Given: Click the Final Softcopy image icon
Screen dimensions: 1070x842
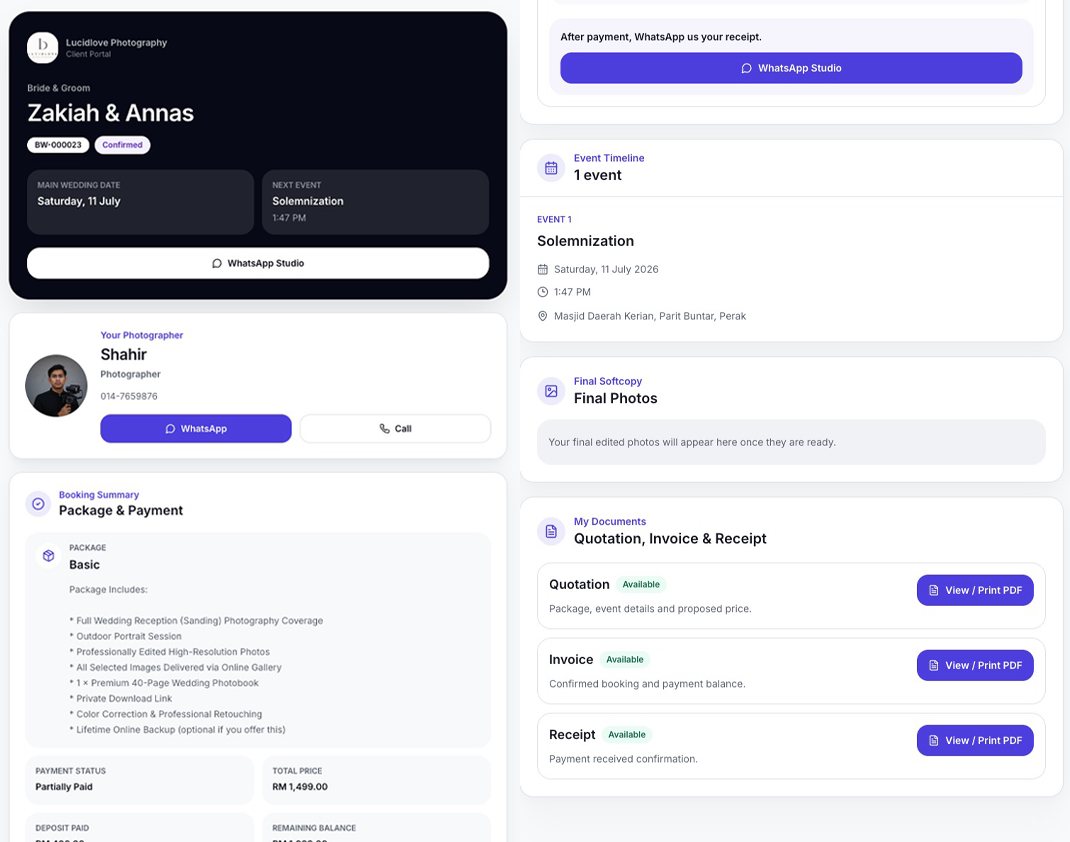Looking at the screenshot, I should click(x=551, y=391).
